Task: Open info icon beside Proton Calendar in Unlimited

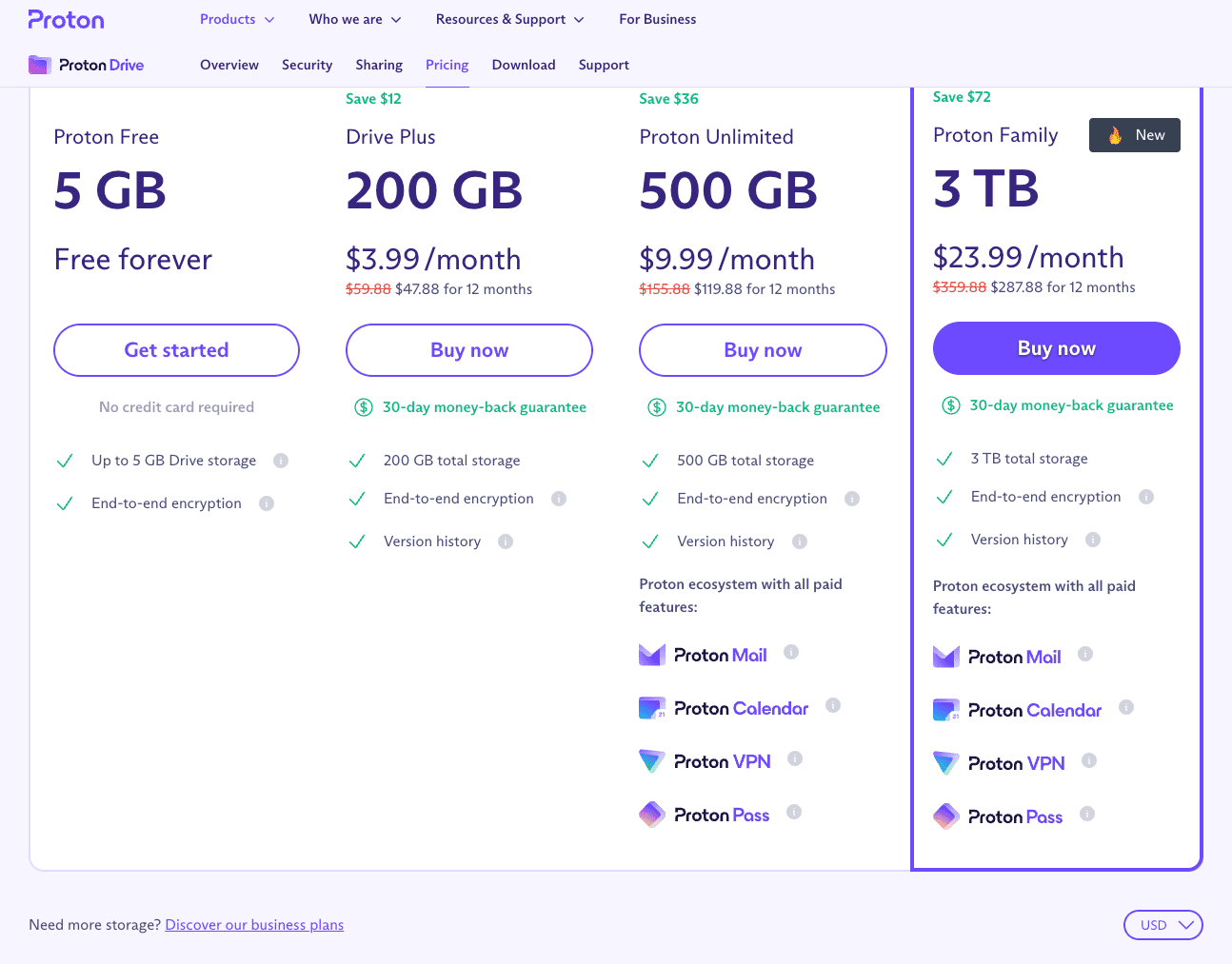Action: pyautogui.click(x=833, y=705)
